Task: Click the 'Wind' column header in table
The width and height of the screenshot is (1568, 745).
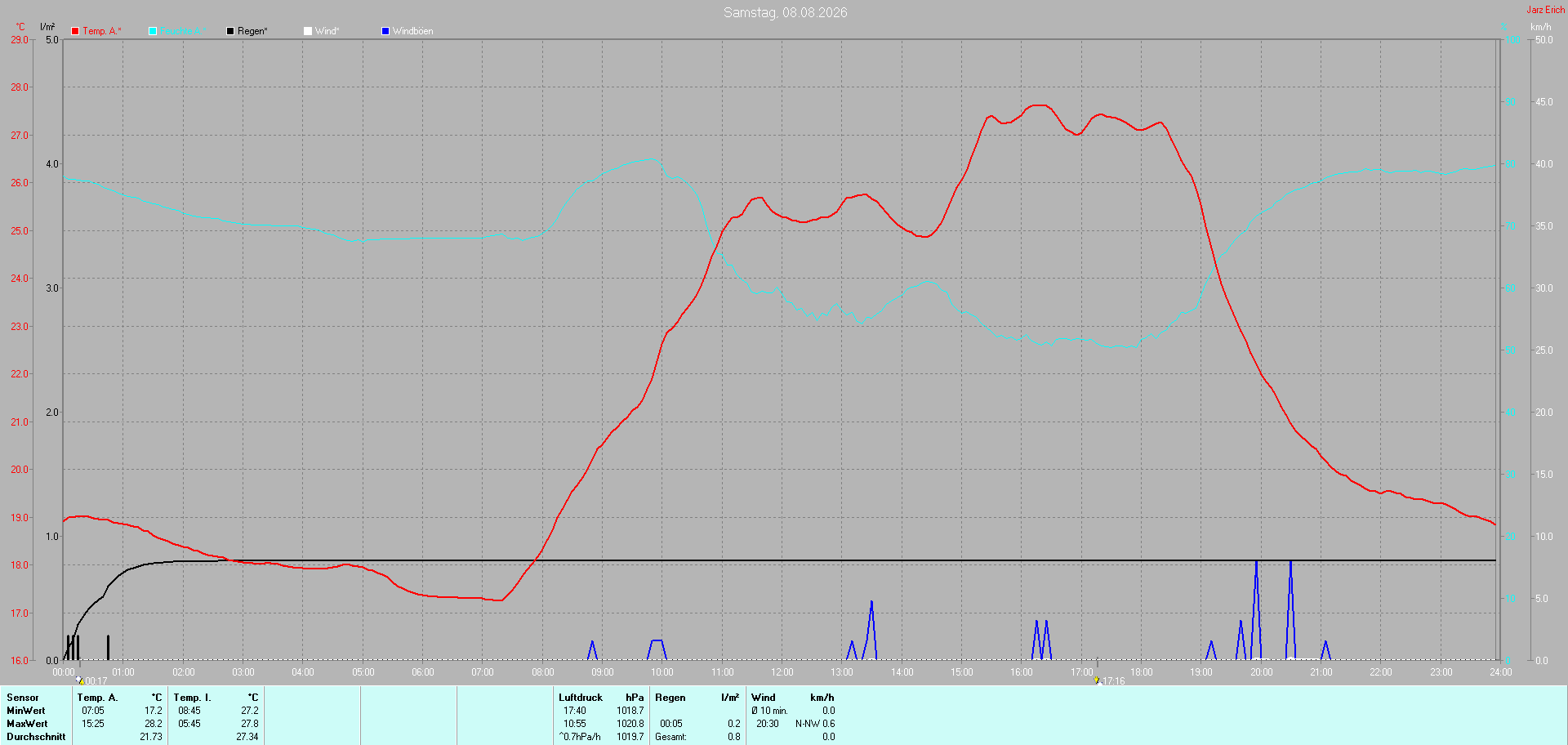Action: point(764,698)
